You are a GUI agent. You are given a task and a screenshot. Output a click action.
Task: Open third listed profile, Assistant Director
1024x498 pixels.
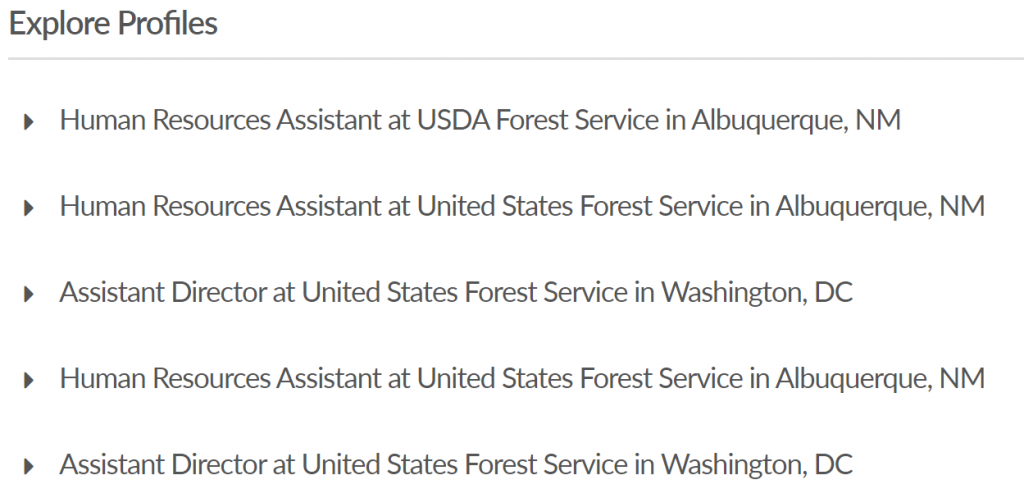point(456,293)
